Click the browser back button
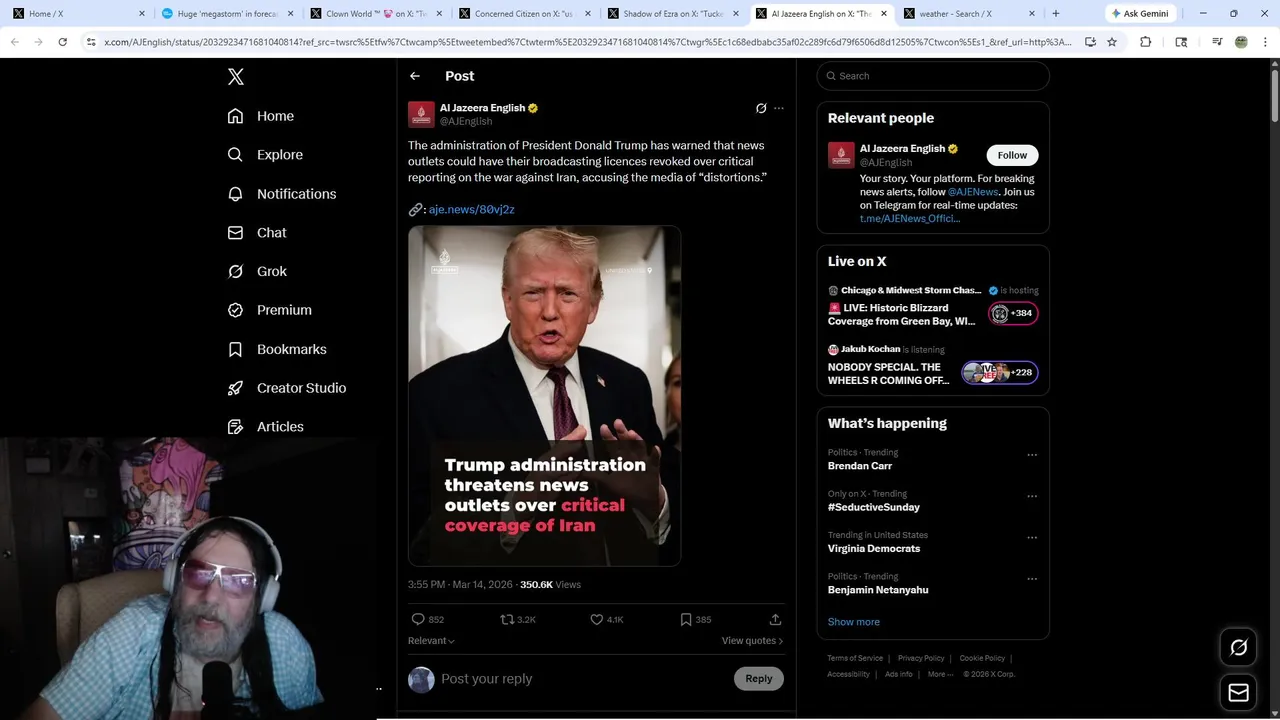 14,42
